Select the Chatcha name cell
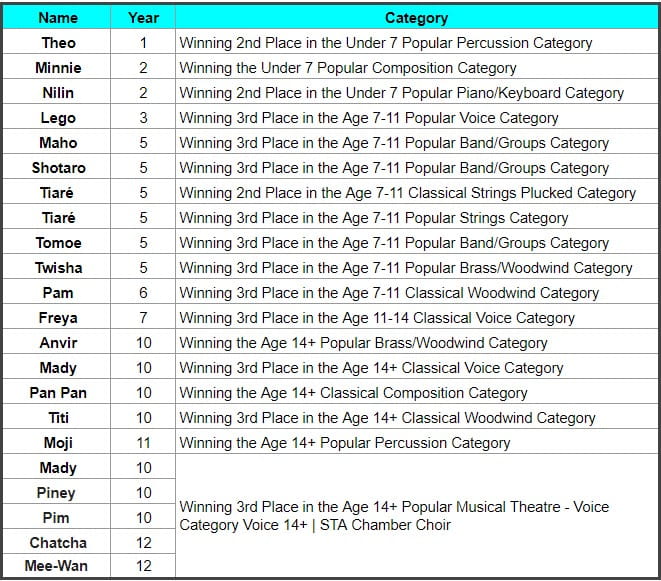The width and height of the screenshot is (661, 581). tap(58, 543)
